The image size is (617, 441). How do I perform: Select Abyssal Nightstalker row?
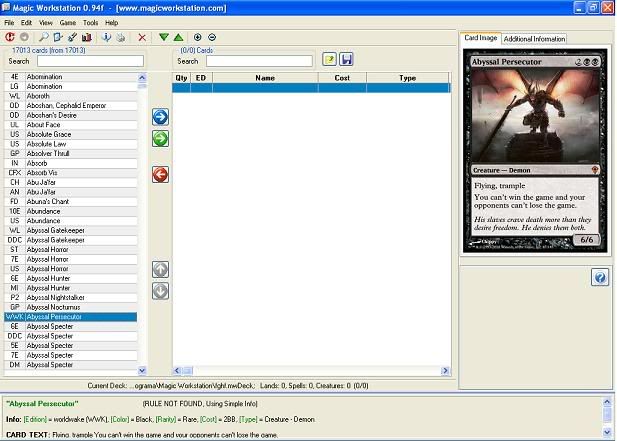[71, 297]
